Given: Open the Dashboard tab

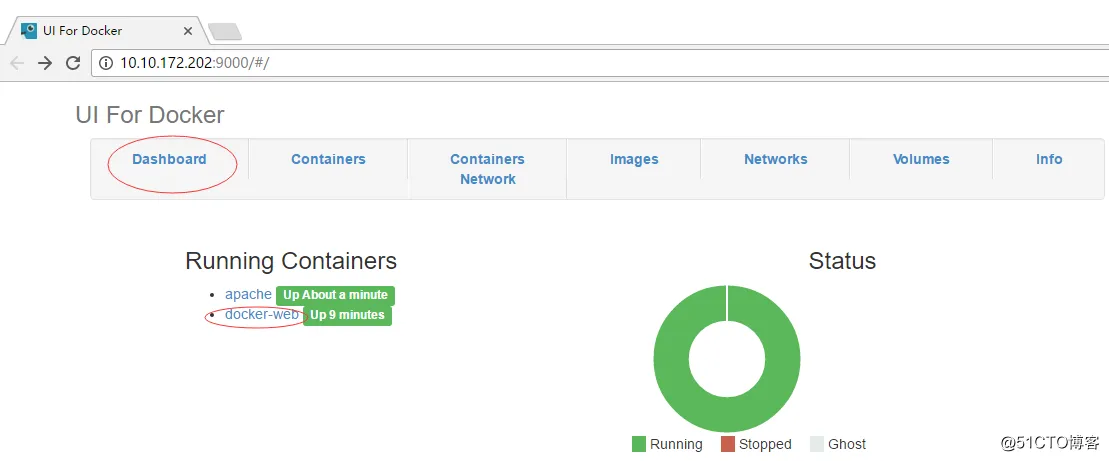Looking at the screenshot, I should point(169,159).
